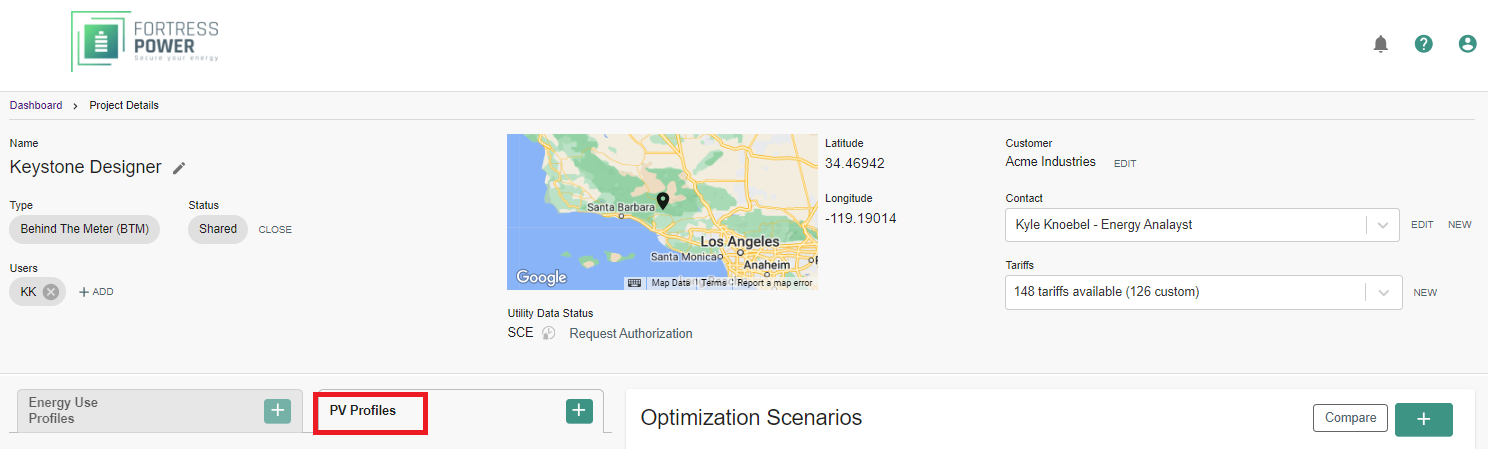Edit project name with pencil icon
Viewport: 1488px width, 449px height.
[x=179, y=168]
